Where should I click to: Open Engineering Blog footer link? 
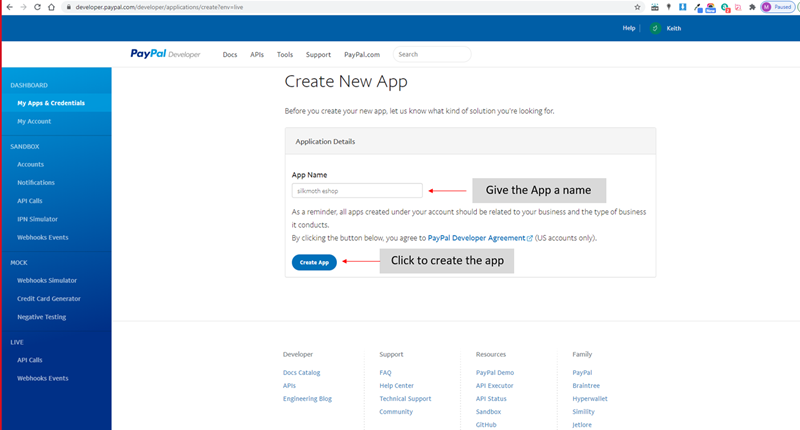click(x=307, y=399)
